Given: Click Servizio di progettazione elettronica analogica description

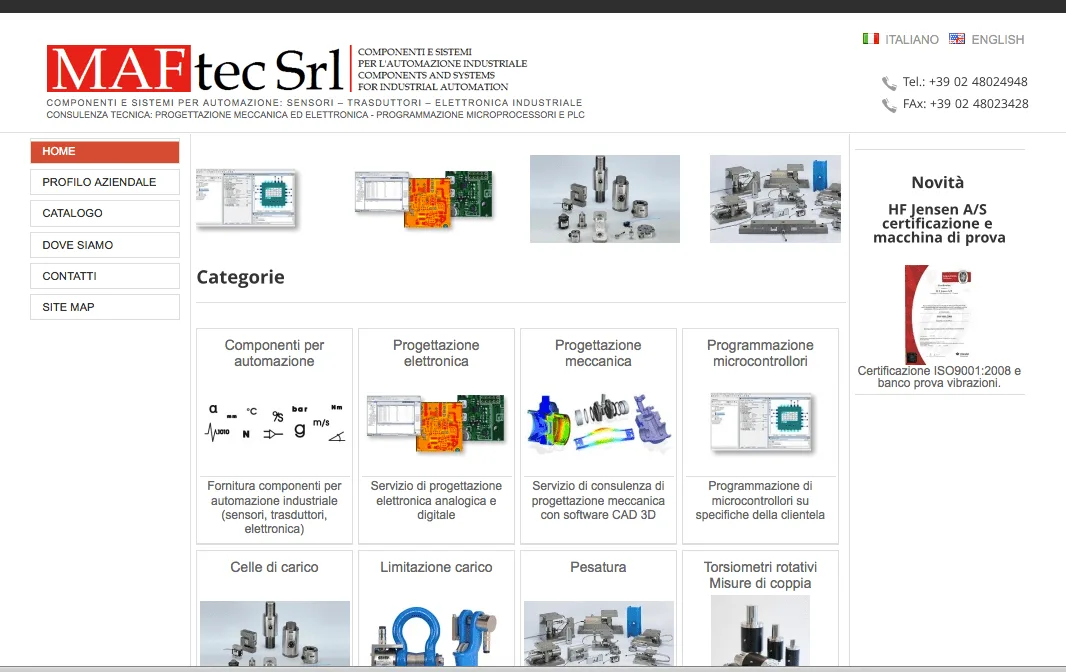Looking at the screenshot, I should click(x=436, y=501).
